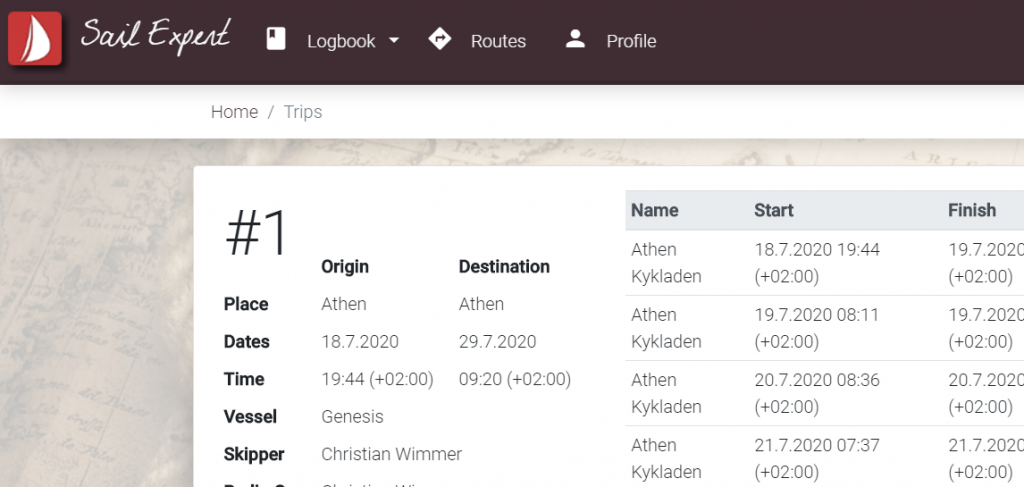Open the Profile page

(631, 41)
